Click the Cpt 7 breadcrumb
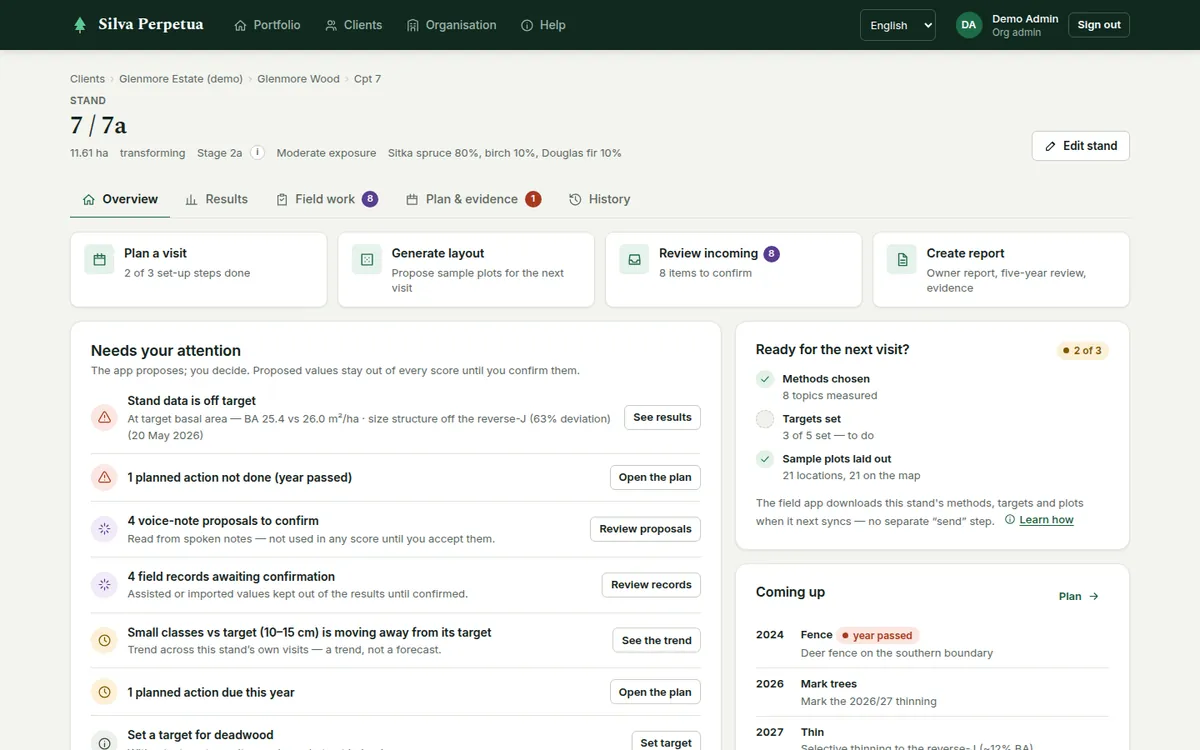Image resolution: width=1200 pixels, height=750 pixels. click(367, 79)
